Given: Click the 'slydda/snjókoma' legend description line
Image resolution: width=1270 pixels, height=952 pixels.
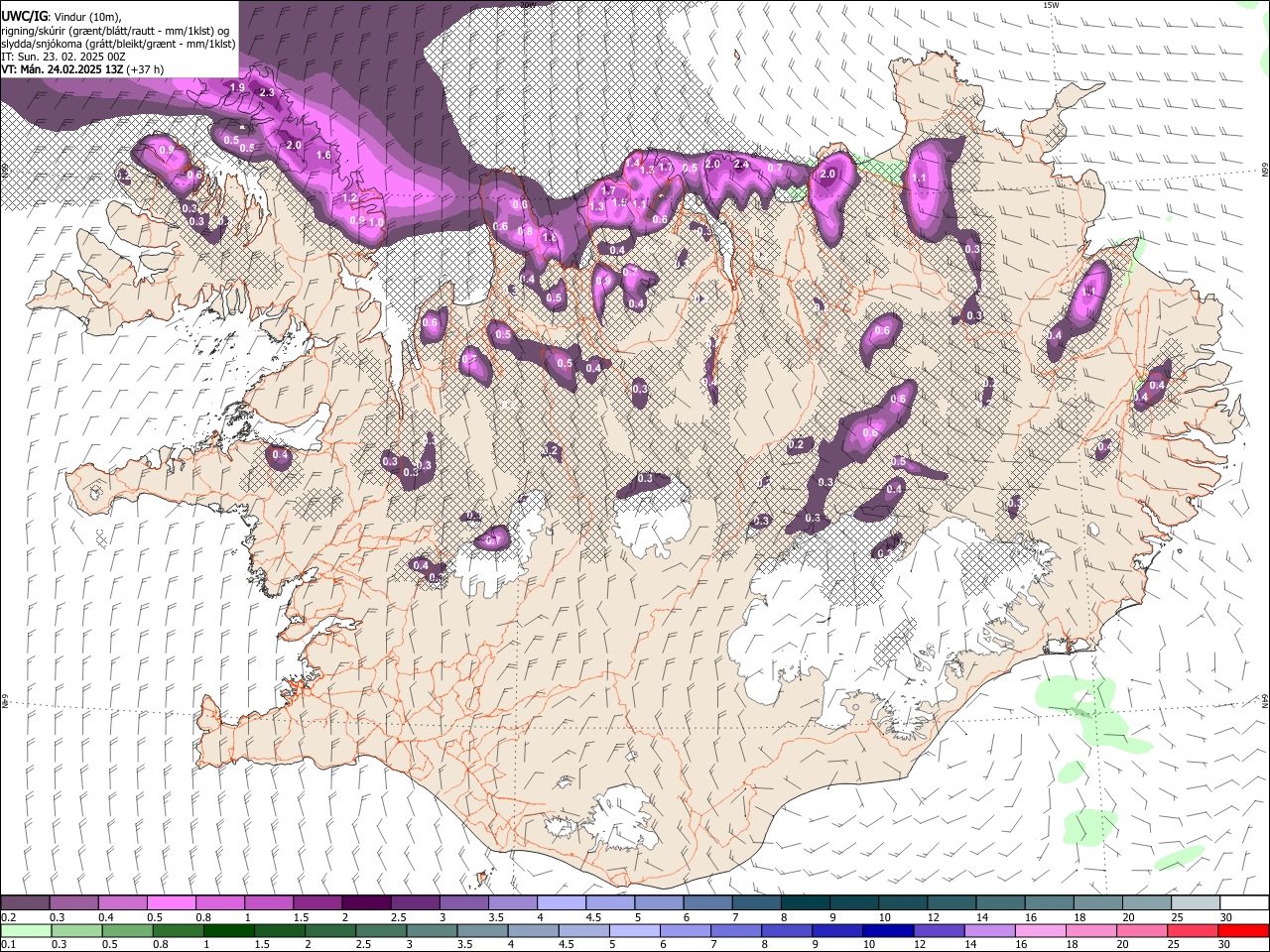Looking at the screenshot, I should point(118,44).
